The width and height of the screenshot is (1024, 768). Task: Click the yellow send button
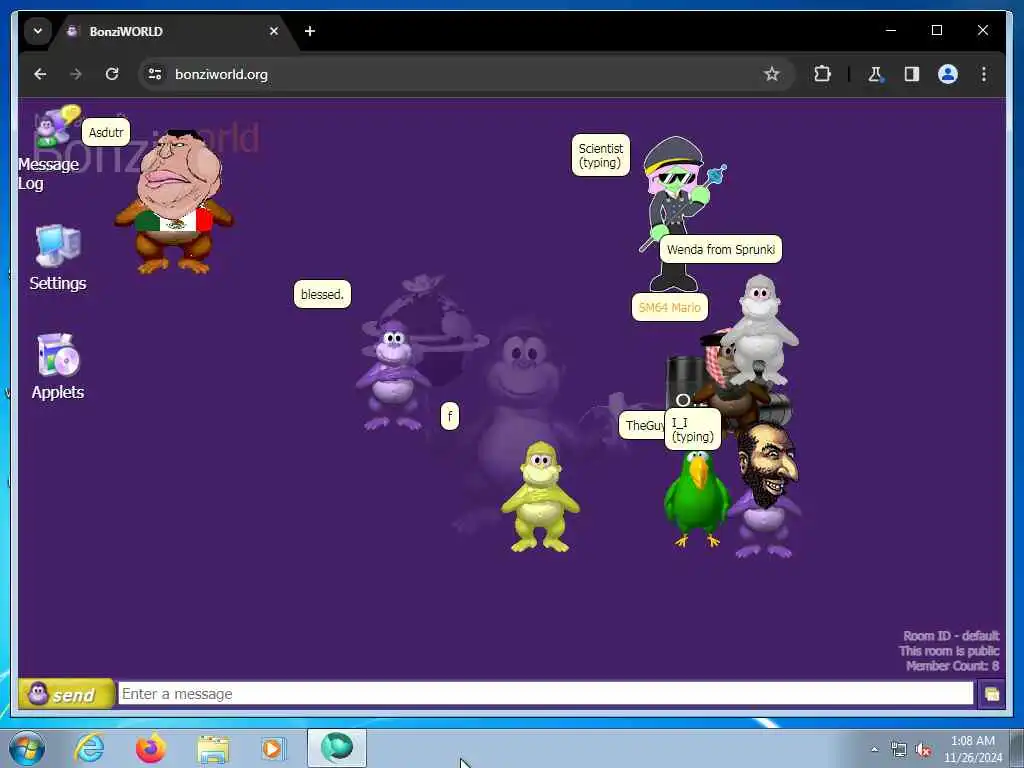click(66, 694)
